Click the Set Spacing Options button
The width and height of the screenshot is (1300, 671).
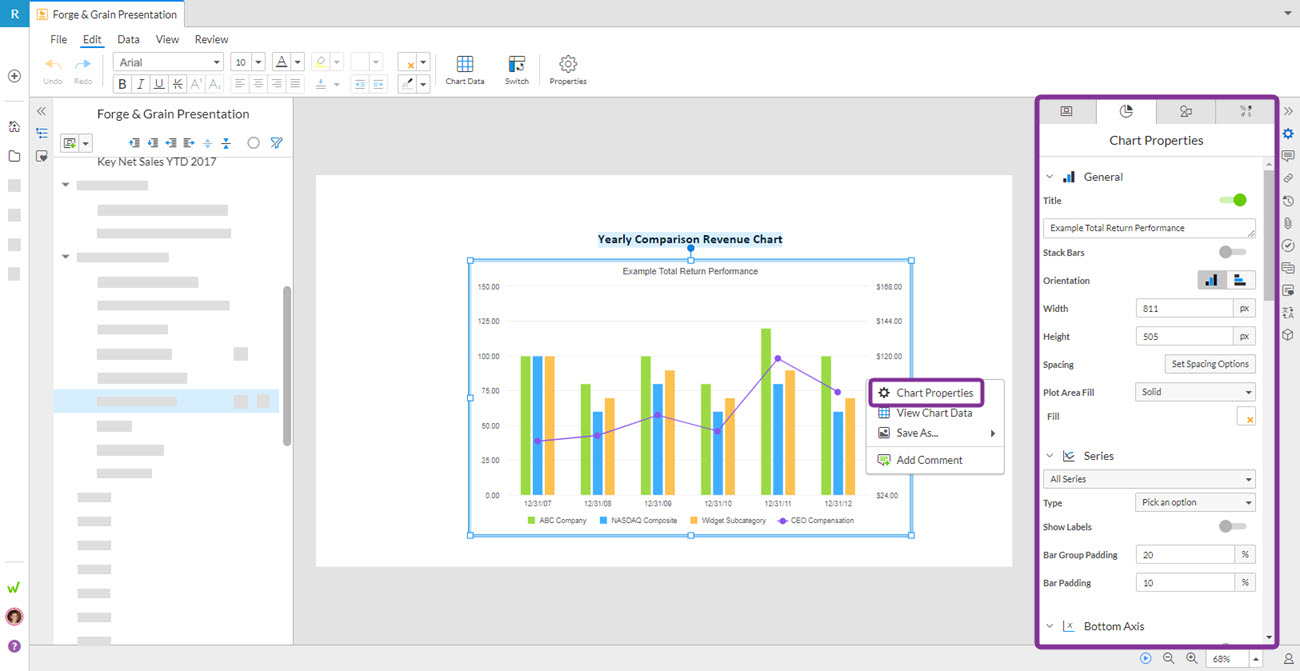[1210, 364]
